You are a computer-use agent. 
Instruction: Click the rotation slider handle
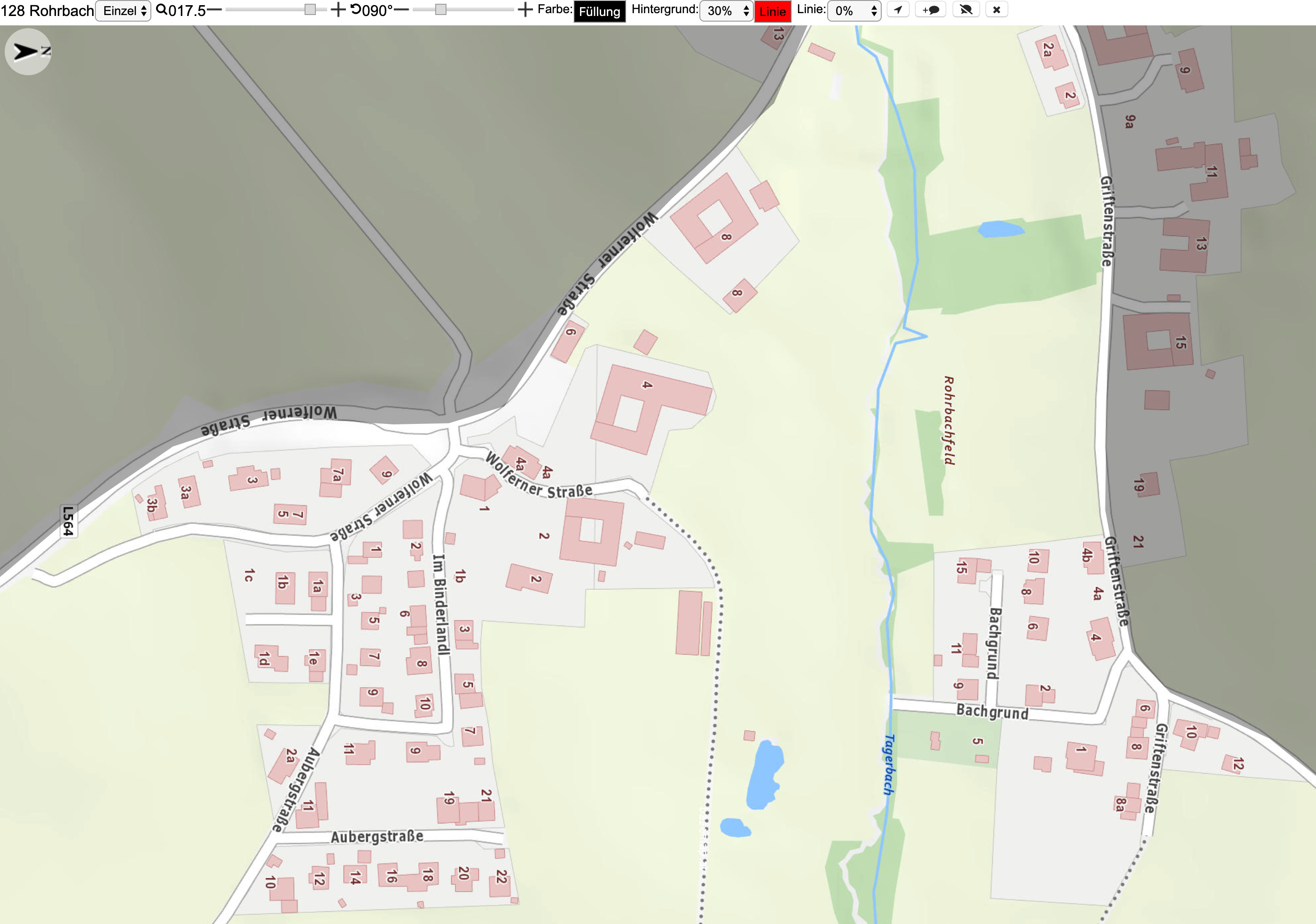click(441, 10)
